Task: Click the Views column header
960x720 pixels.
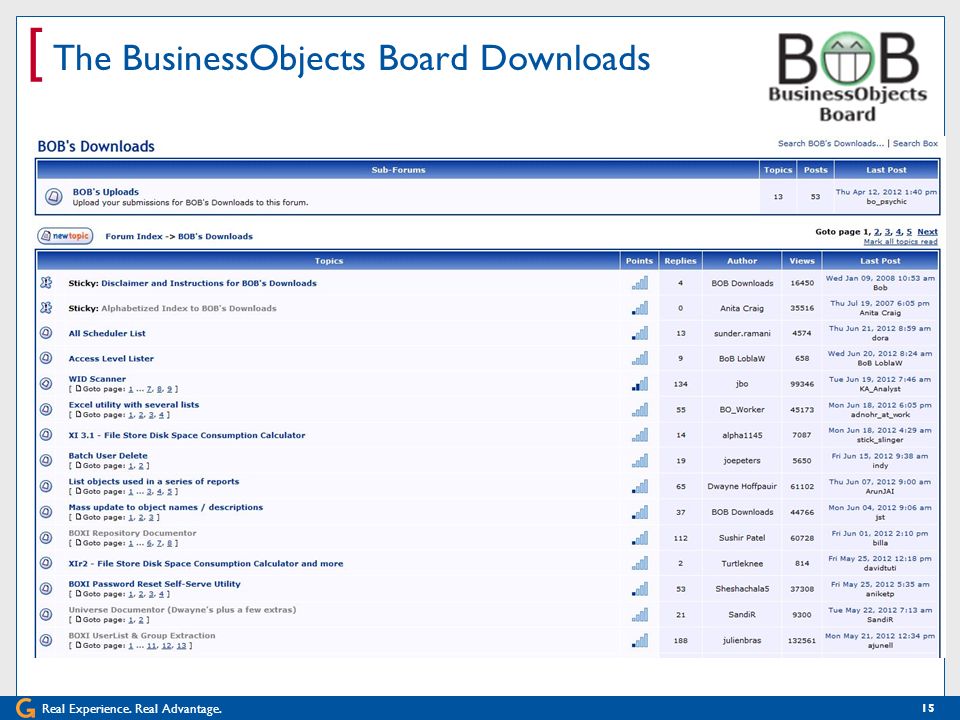Action: 801,261
